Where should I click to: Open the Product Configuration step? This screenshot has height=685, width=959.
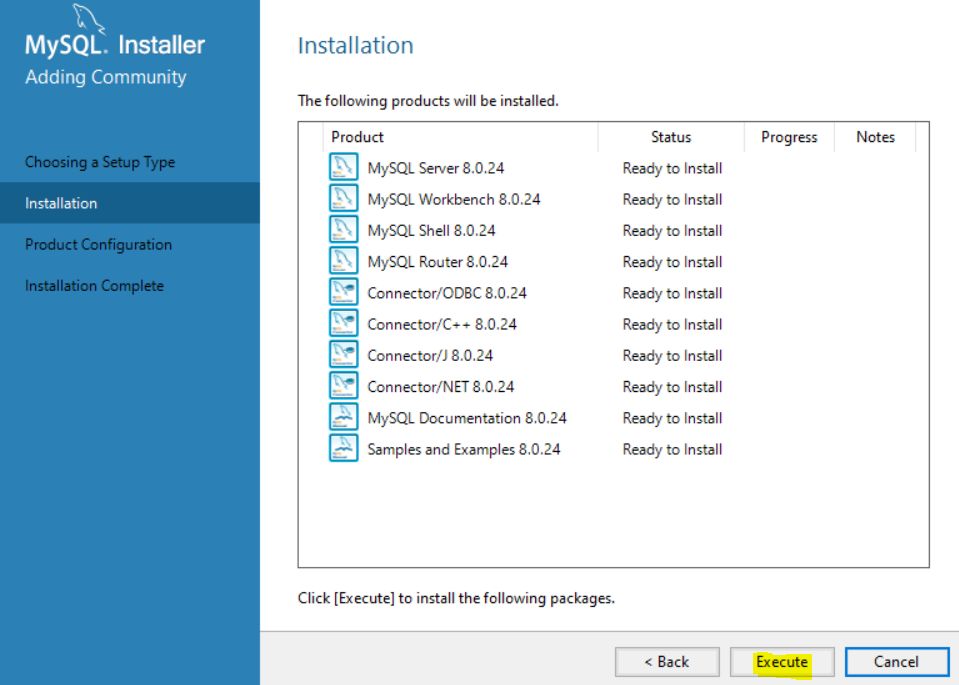pos(98,245)
